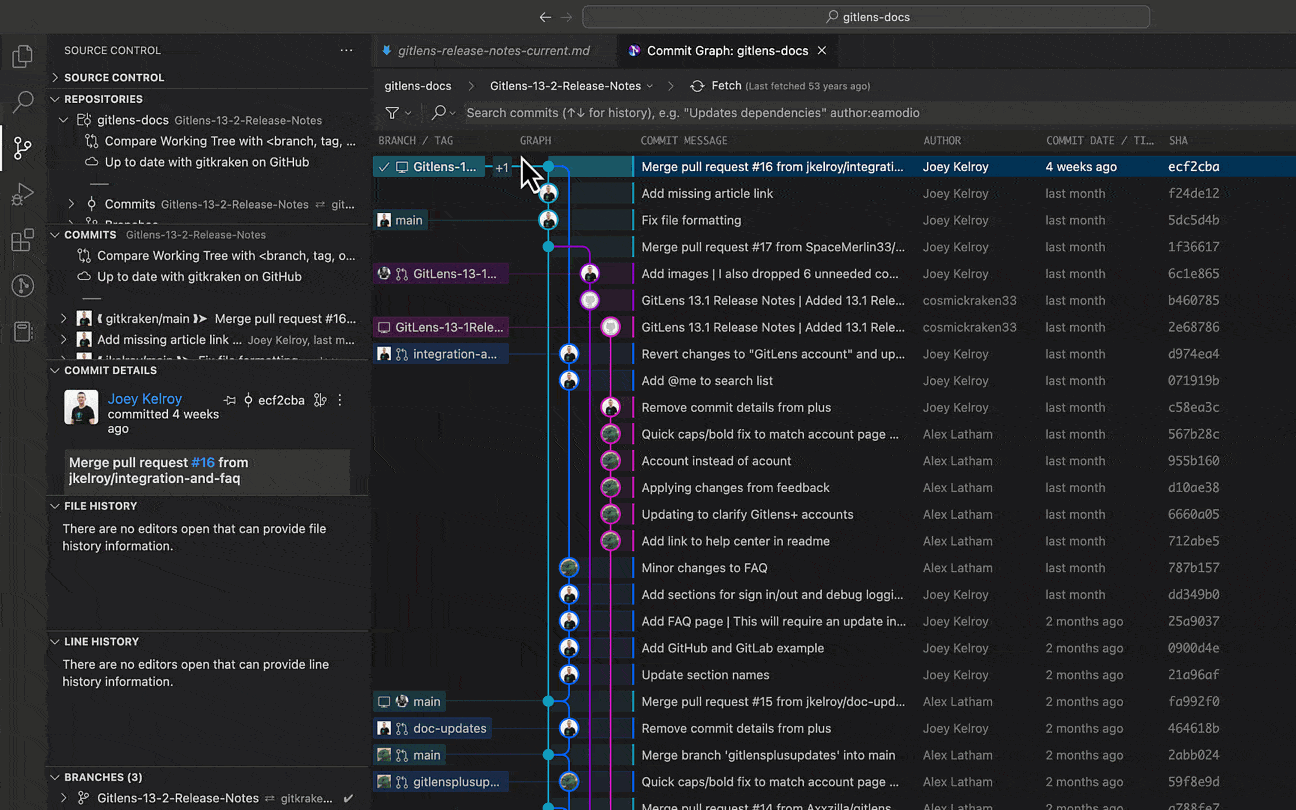The height and width of the screenshot is (810, 1296).
Task: Collapse the COMMITS section
Action: pyautogui.click(x=55, y=235)
